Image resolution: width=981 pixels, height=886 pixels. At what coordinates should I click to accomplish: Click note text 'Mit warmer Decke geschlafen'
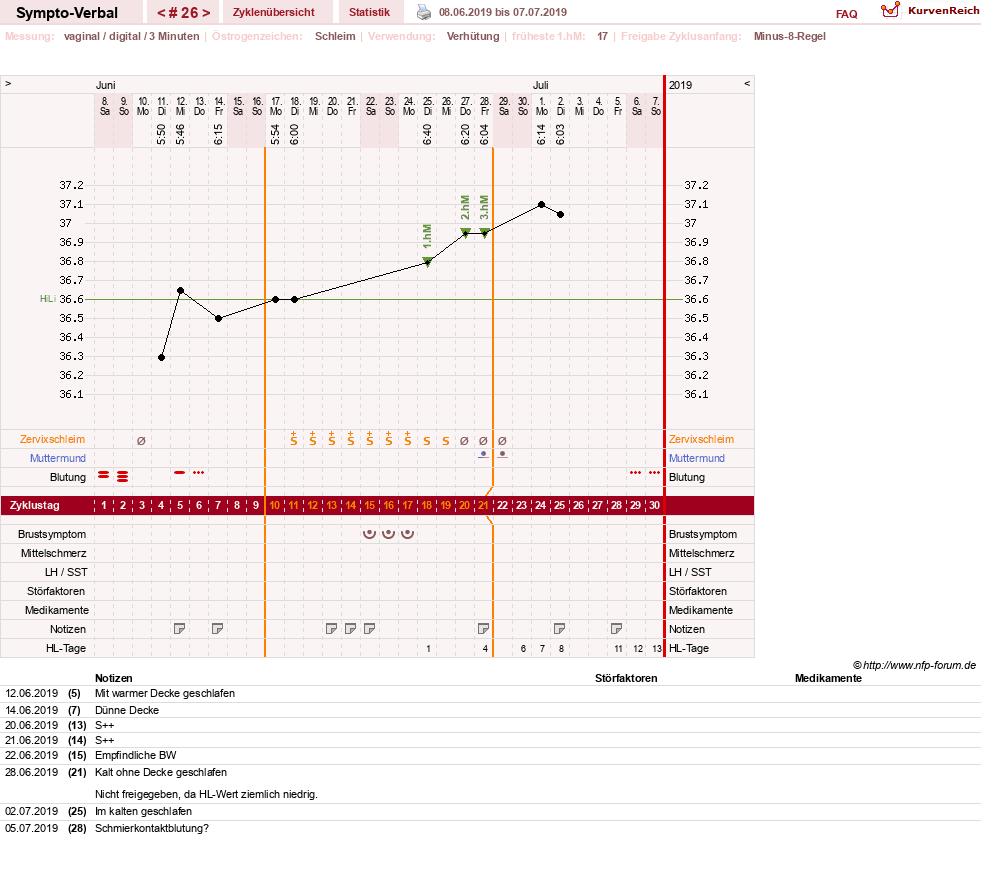click(x=165, y=693)
